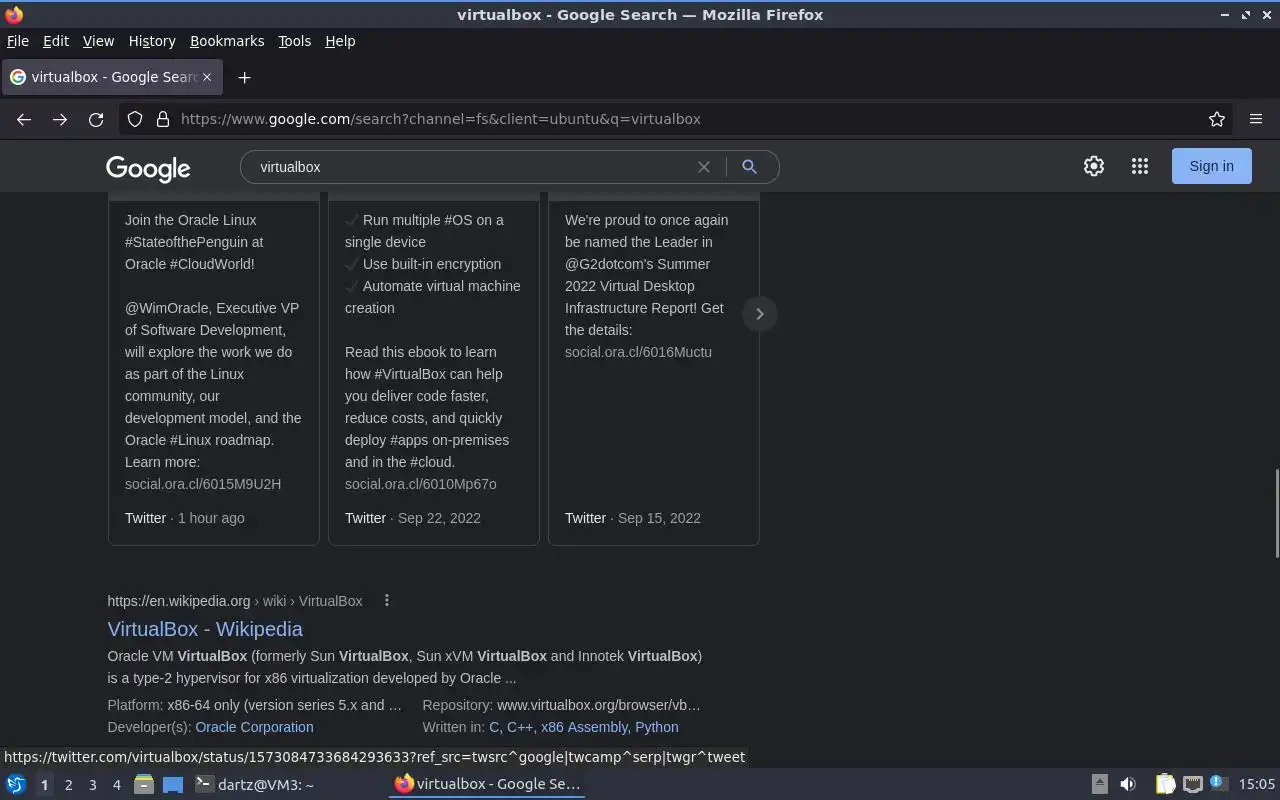Open the Google apps grid
Screen dimensions: 1280x800
[1140, 166]
